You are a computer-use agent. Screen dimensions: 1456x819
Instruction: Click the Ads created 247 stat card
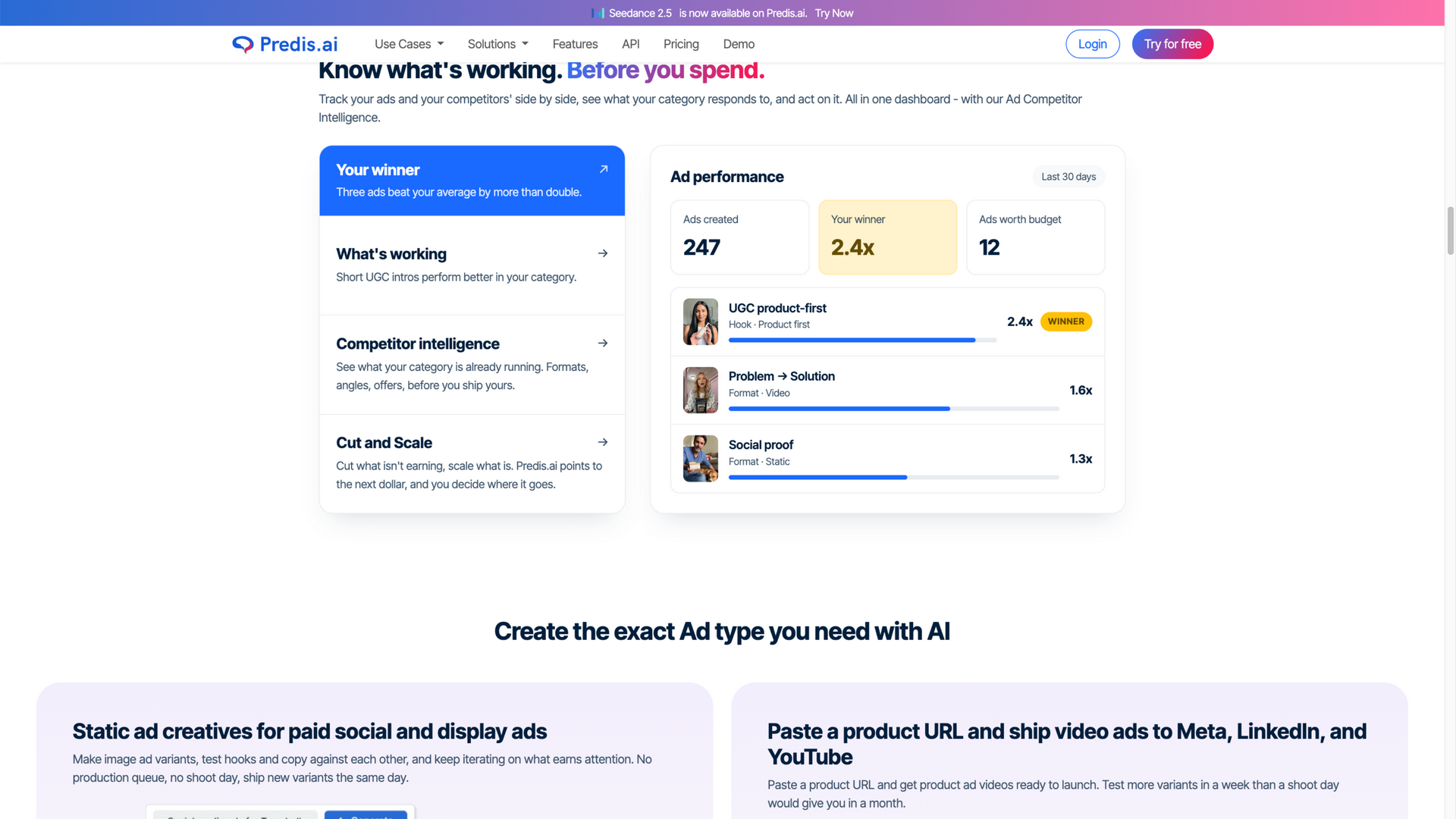point(739,237)
